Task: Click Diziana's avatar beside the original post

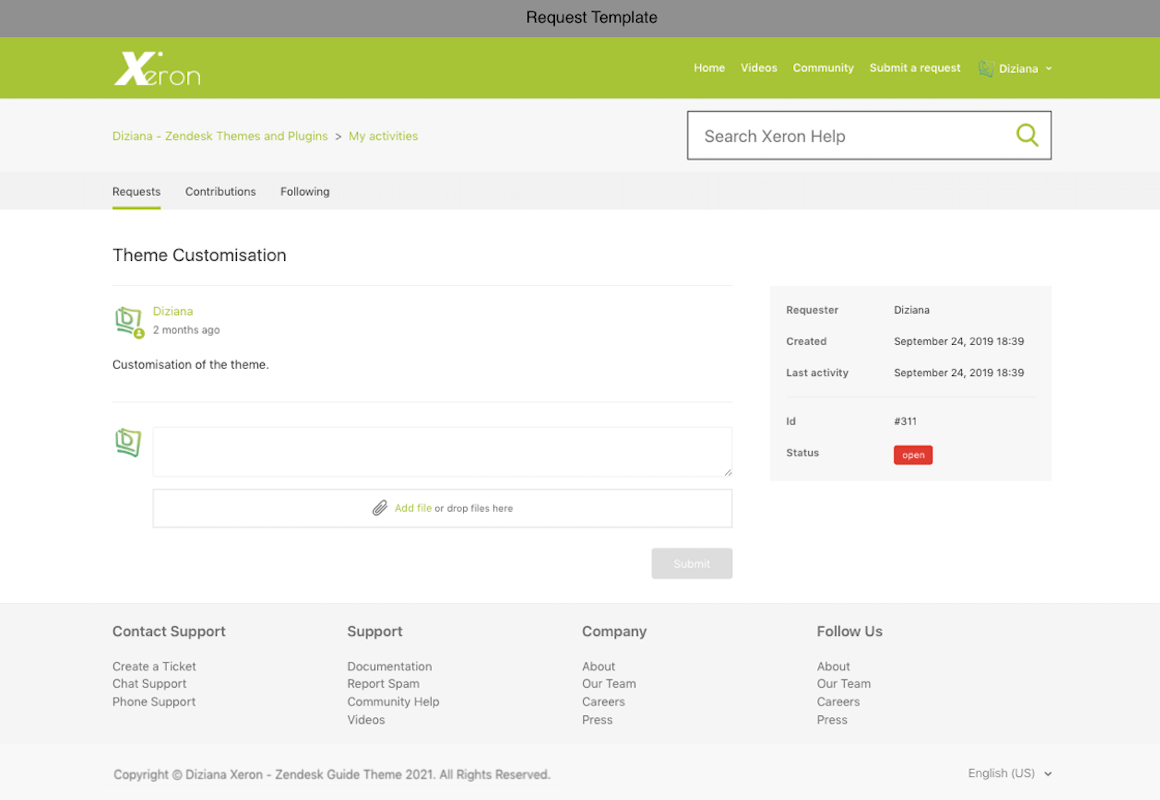Action: [x=128, y=321]
